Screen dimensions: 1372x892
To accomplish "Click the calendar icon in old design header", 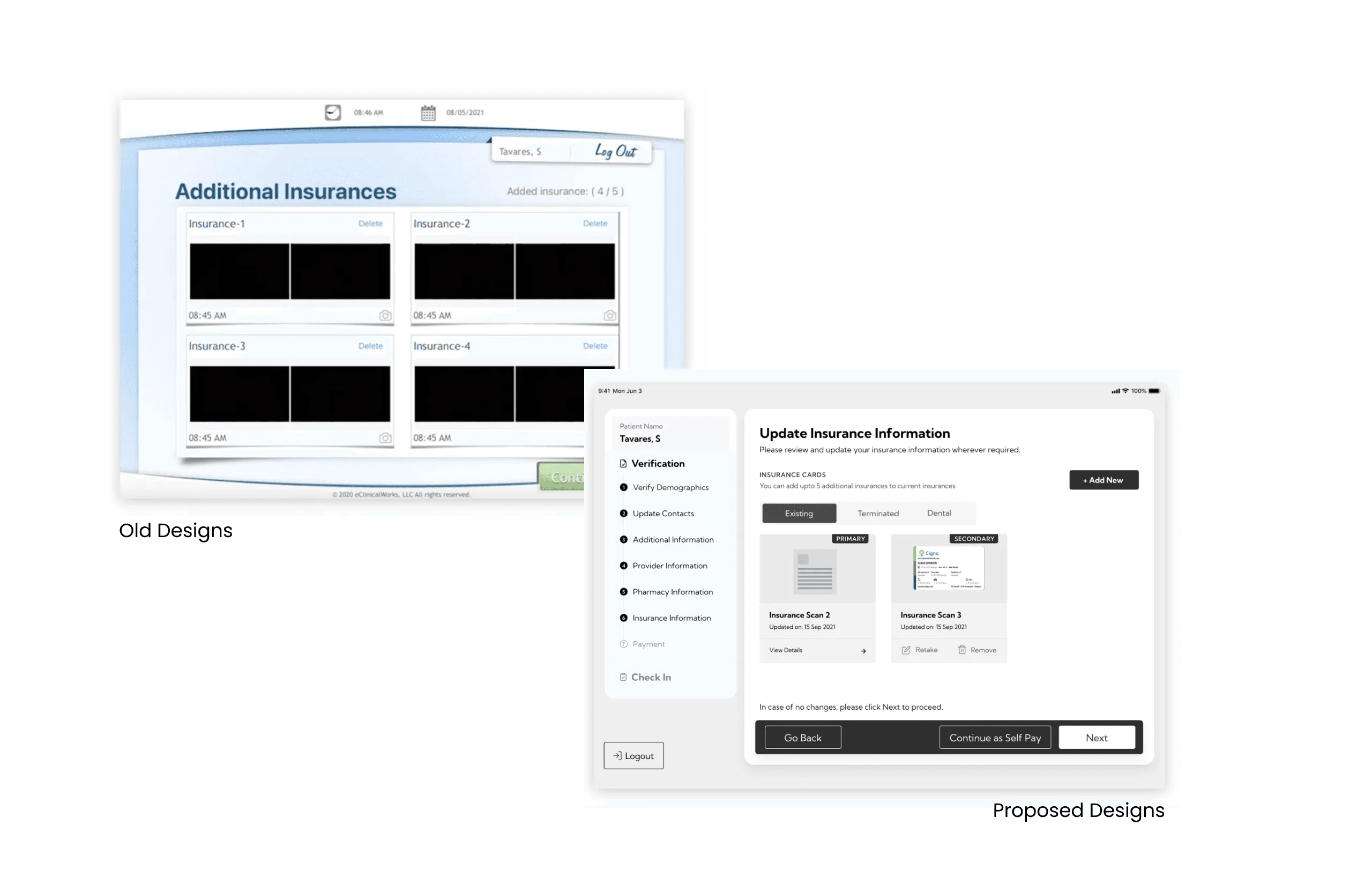I will pyautogui.click(x=428, y=113).
